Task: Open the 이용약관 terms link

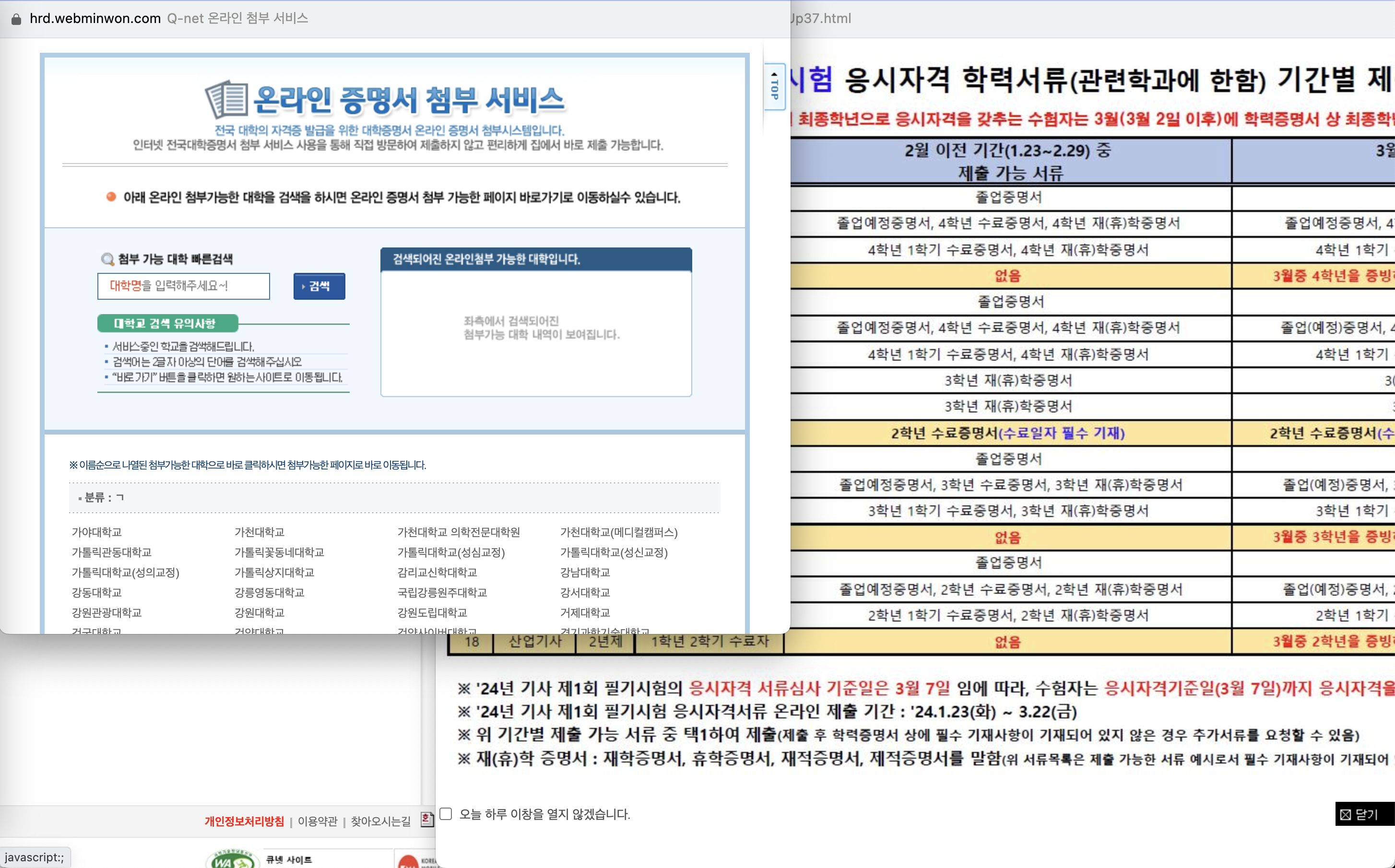Action: pyautogui.click(x=318, y=821)
